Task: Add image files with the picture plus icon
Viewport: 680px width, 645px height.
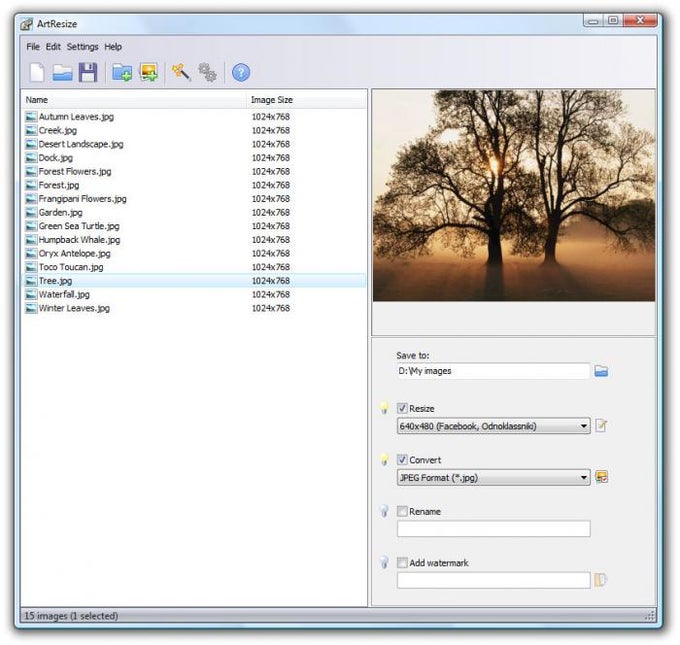Action: 149,72
